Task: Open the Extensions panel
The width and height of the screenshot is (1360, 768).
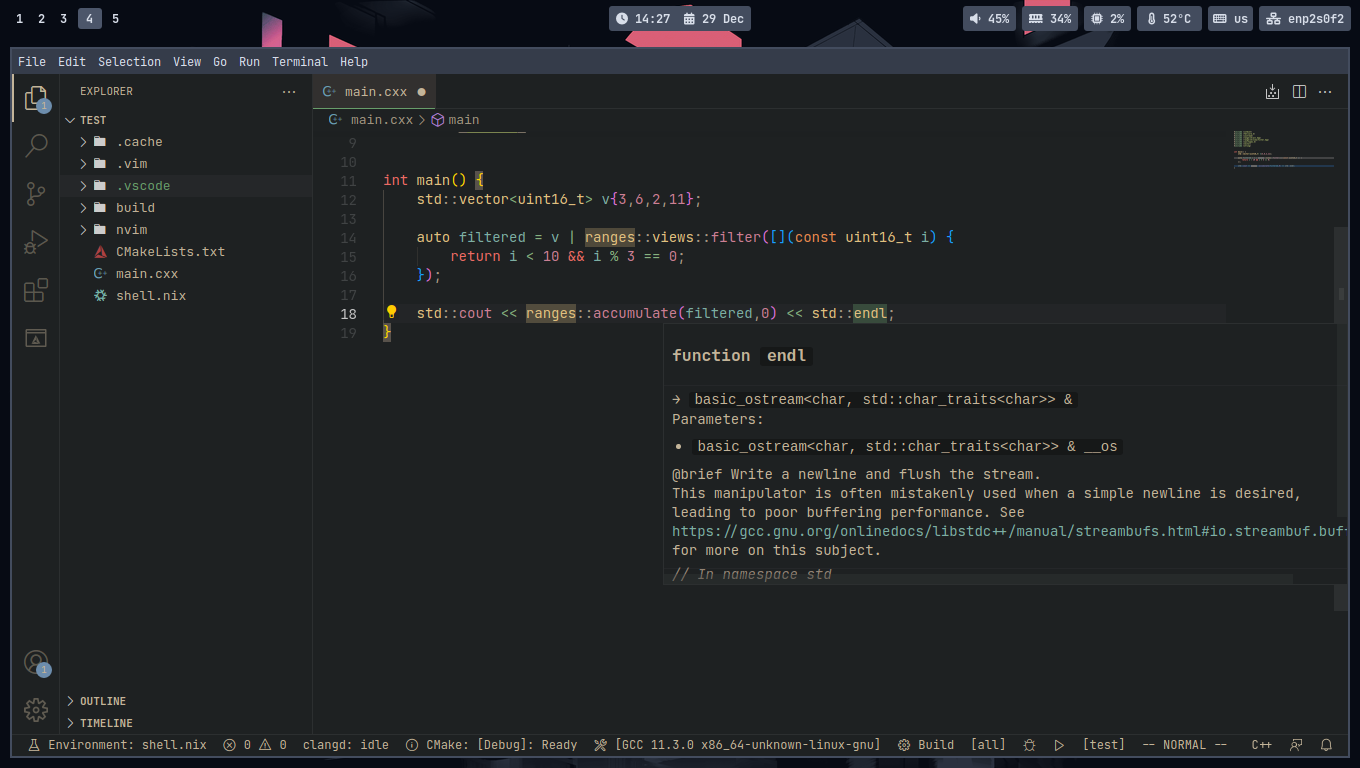Action: pyautogui.click(x=36, y=290)
